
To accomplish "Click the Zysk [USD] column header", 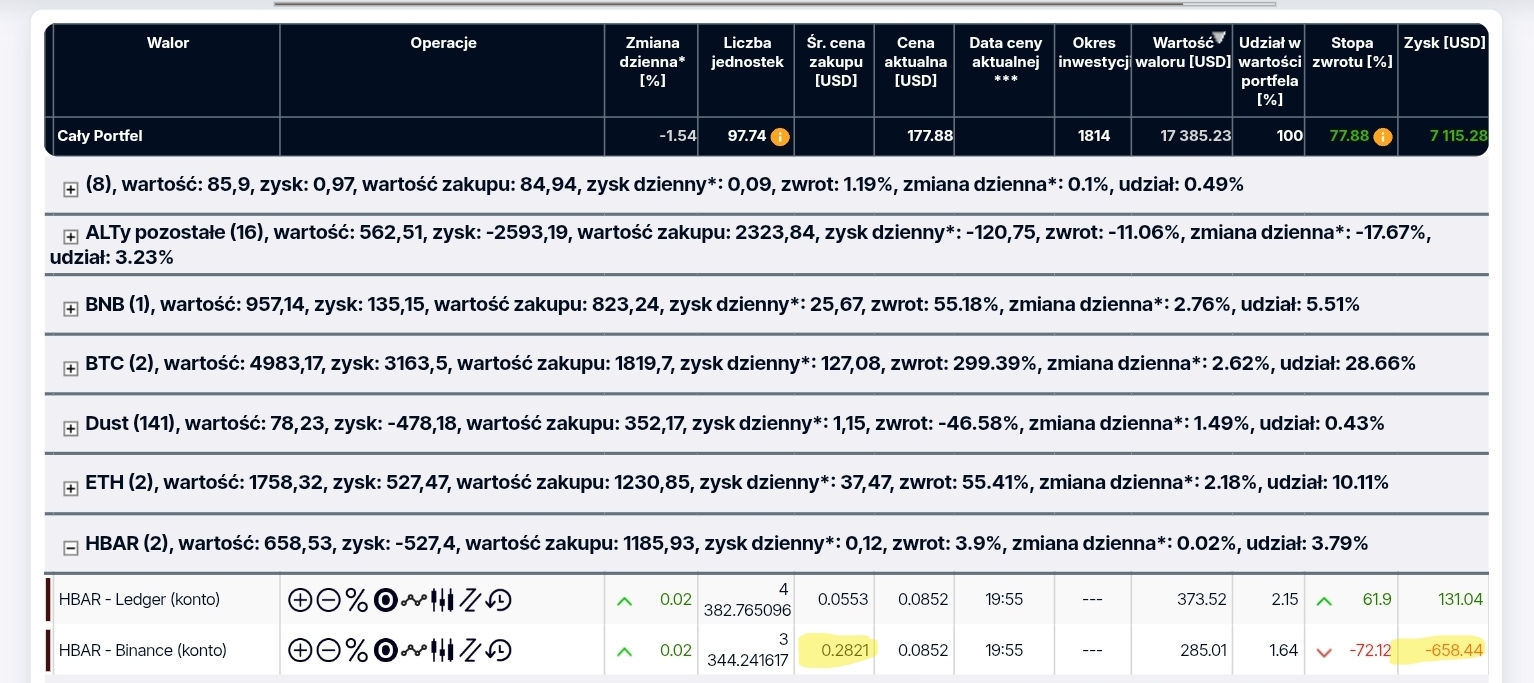I will (1443, 43).
